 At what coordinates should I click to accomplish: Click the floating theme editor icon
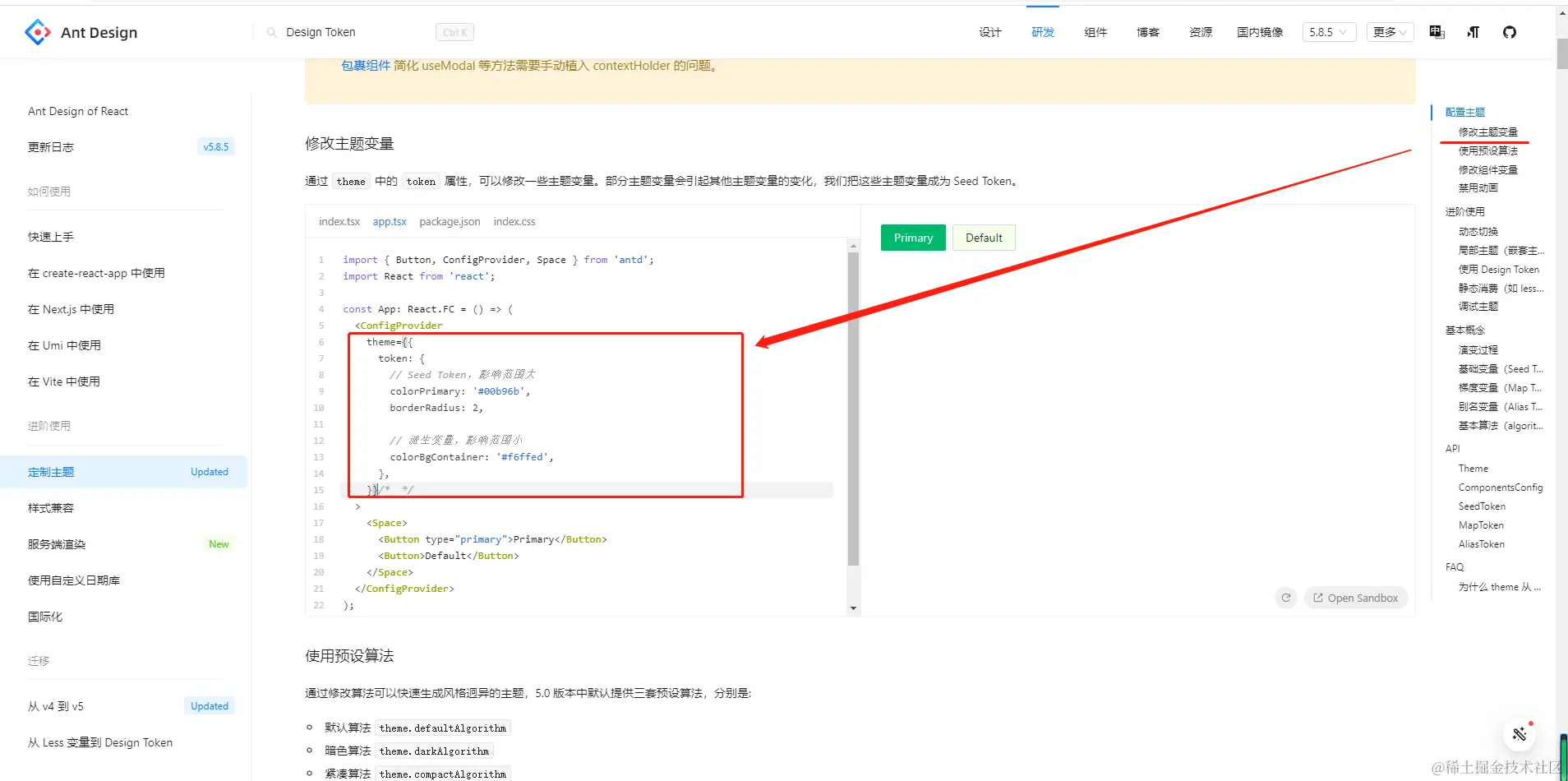click(x=1520, y=734)
